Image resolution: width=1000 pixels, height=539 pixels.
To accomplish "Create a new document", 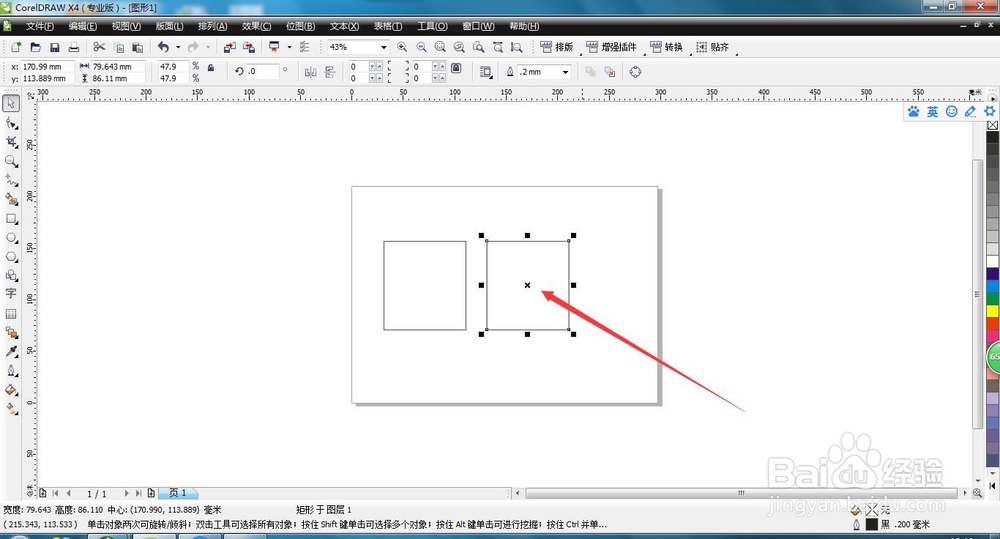I will pos(16,47).
